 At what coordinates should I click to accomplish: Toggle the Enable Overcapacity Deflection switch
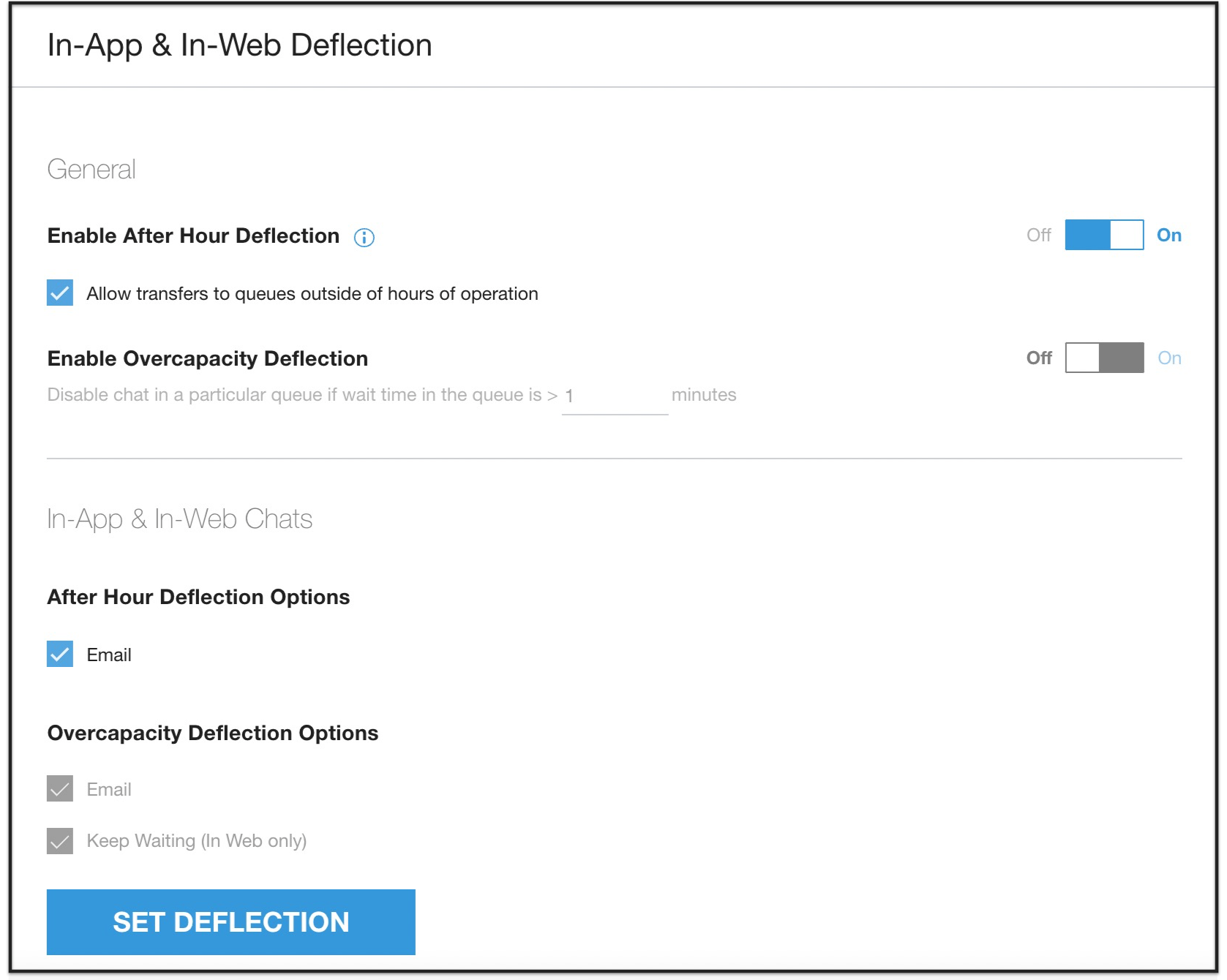(x=1104, y=358)
